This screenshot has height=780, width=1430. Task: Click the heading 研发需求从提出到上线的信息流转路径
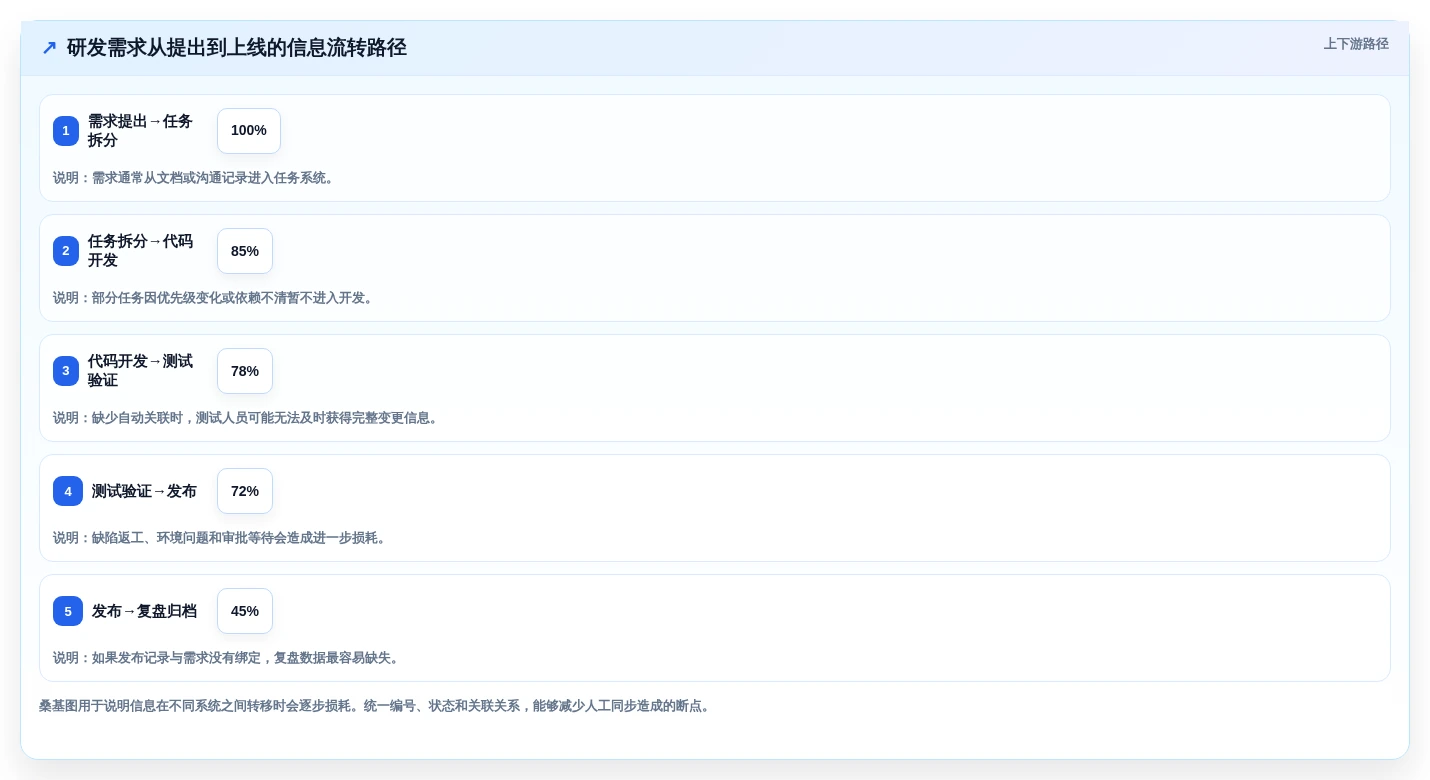point(237,48)
